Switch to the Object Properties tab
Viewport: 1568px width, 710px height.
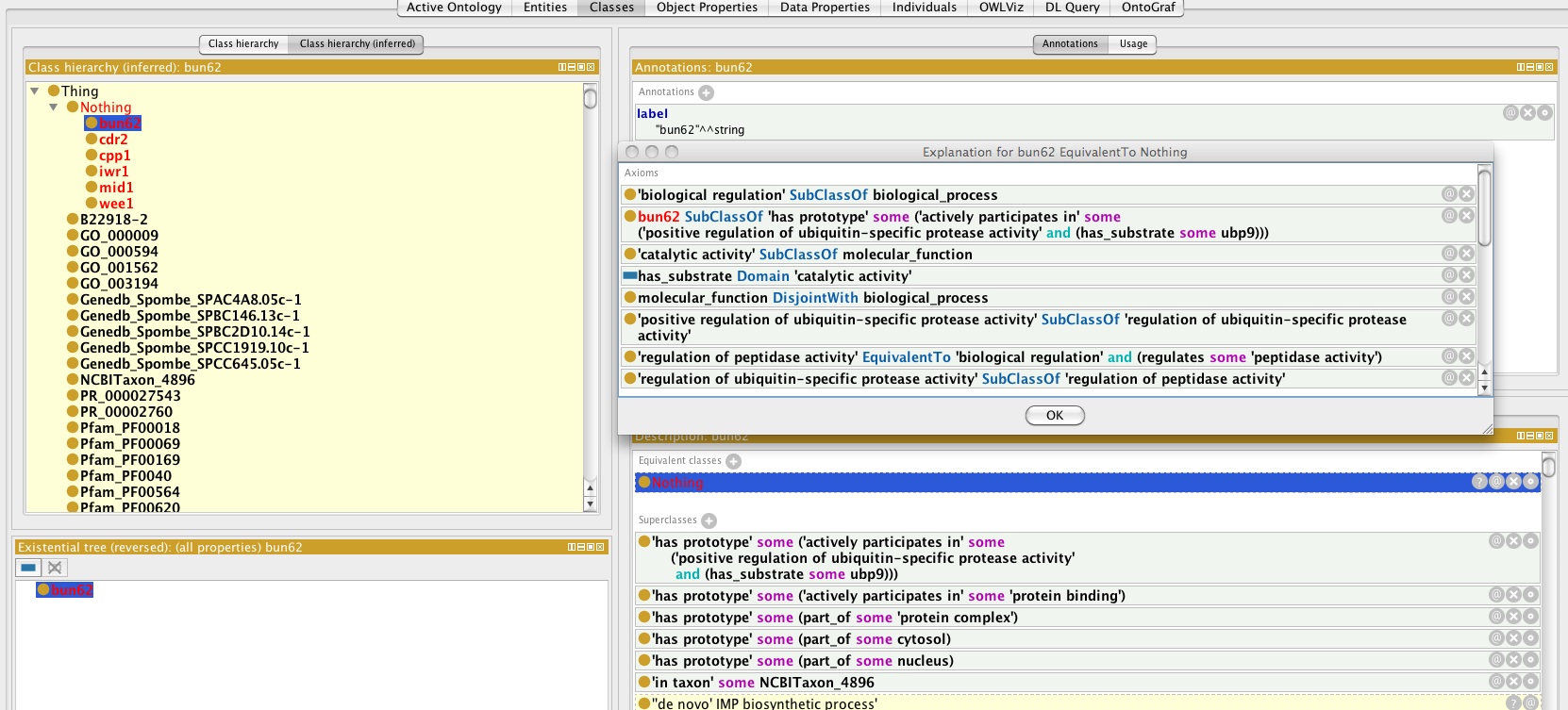[707, 8]
